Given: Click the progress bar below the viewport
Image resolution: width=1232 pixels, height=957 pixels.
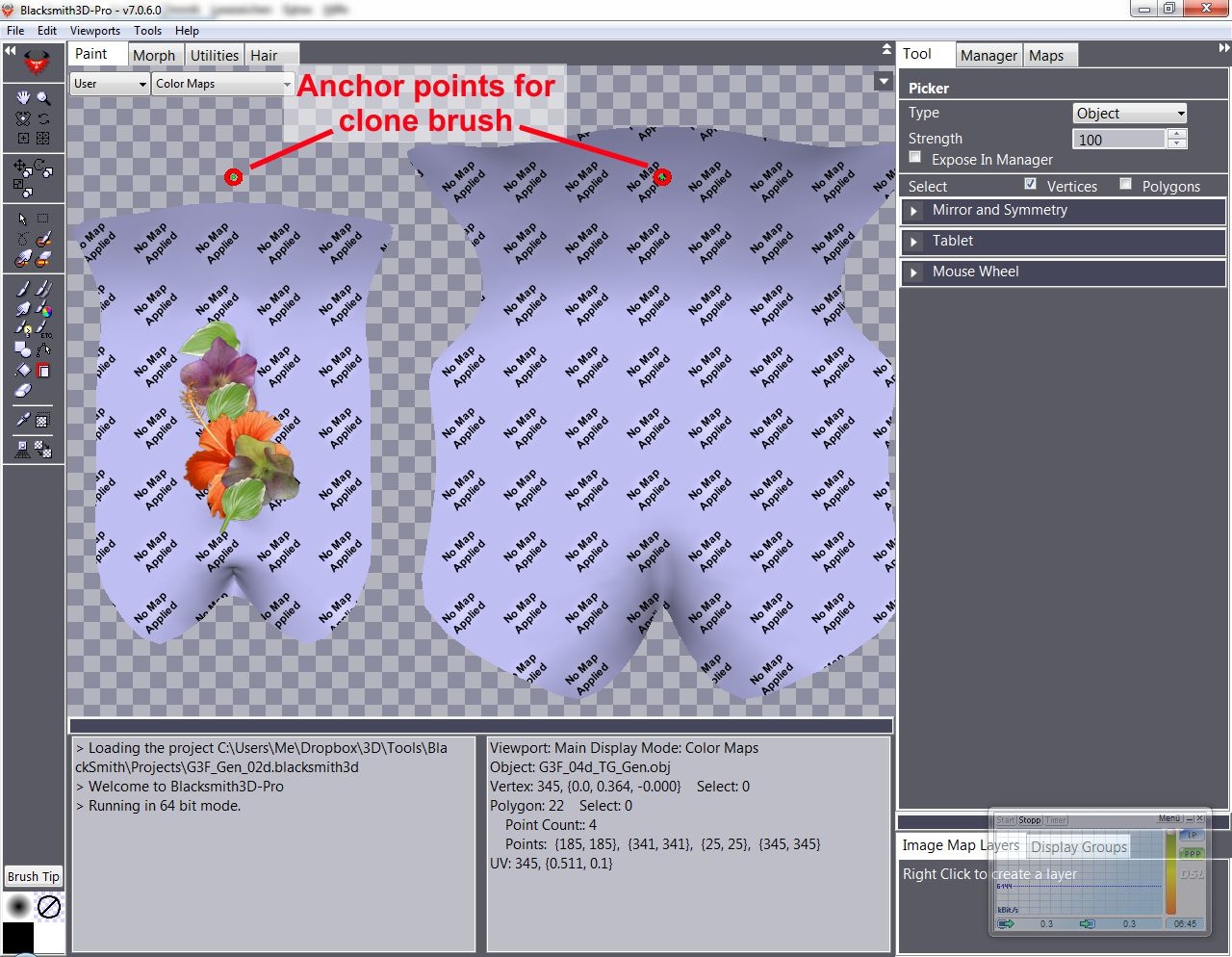Looking at the screenshot, I should (x=480, y=725).
